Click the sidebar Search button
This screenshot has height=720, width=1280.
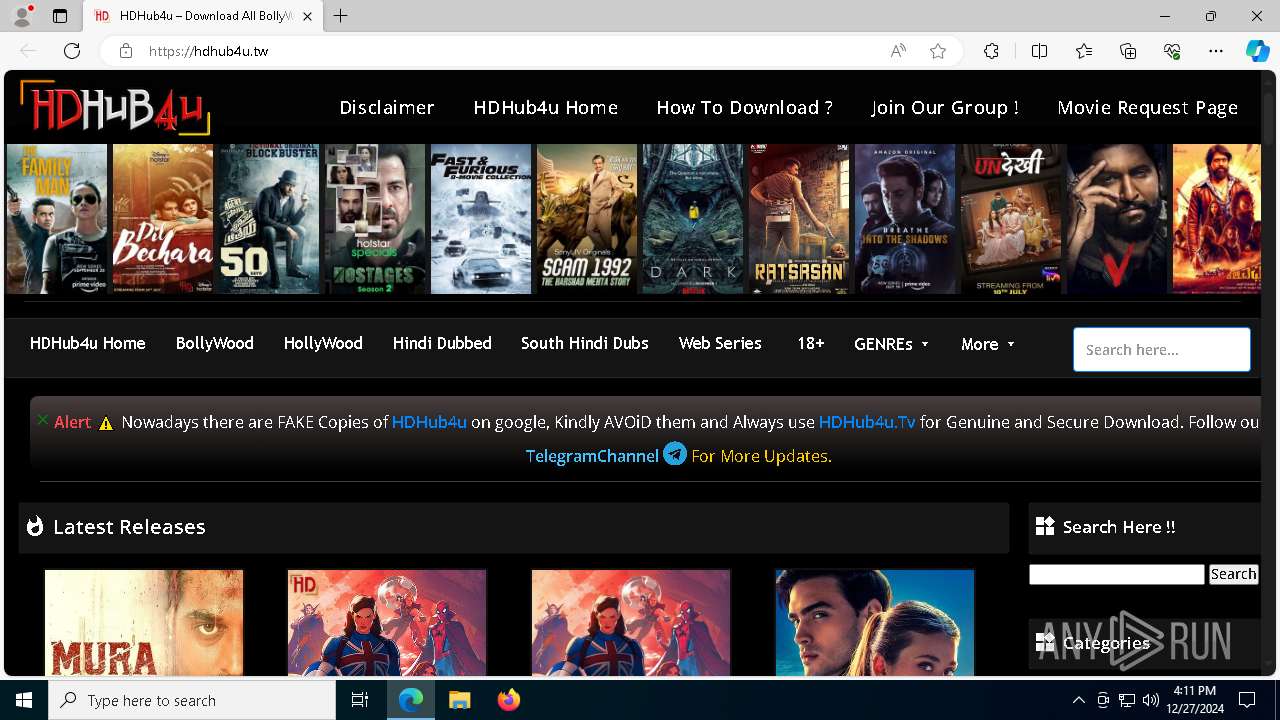(x=1233, y=574)
